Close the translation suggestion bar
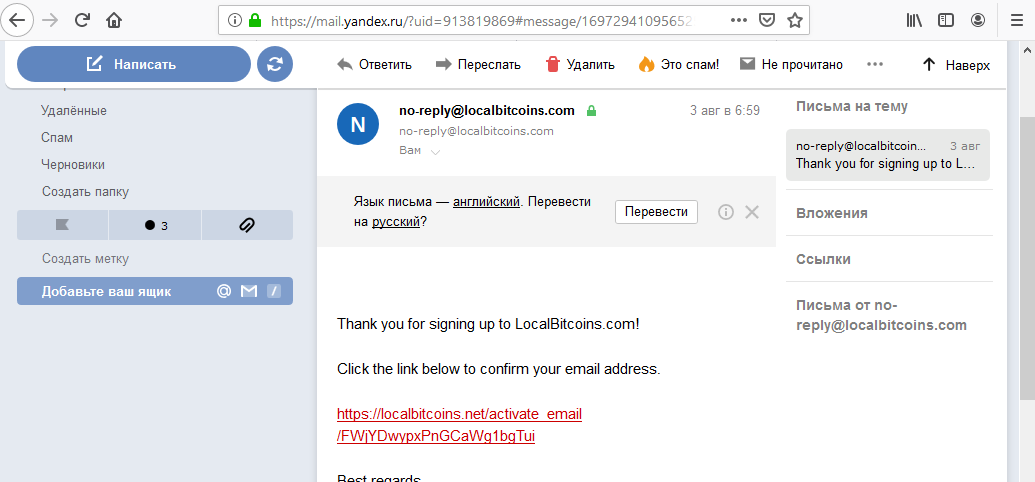The image size is (1035, 482). [x=752, y=212]
